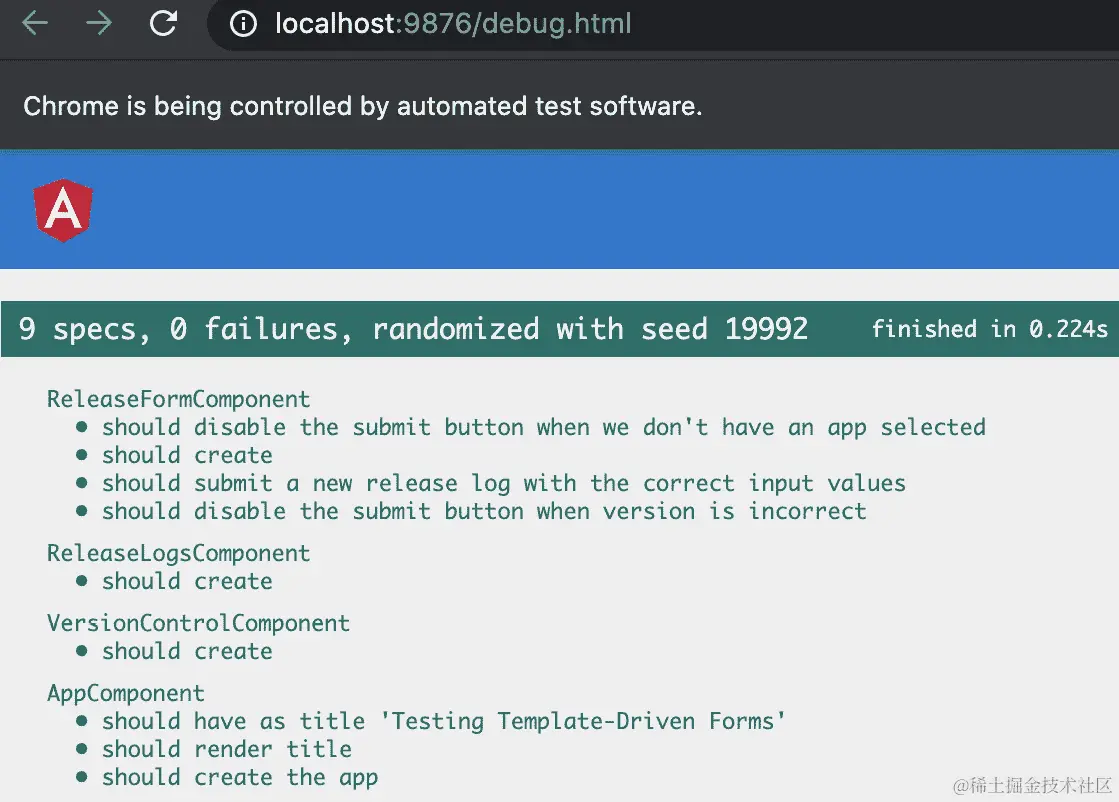The image size is (1119, 802).
Task: Open 'should create' under ReleaseFormComponent
Action: pos(187,455)
